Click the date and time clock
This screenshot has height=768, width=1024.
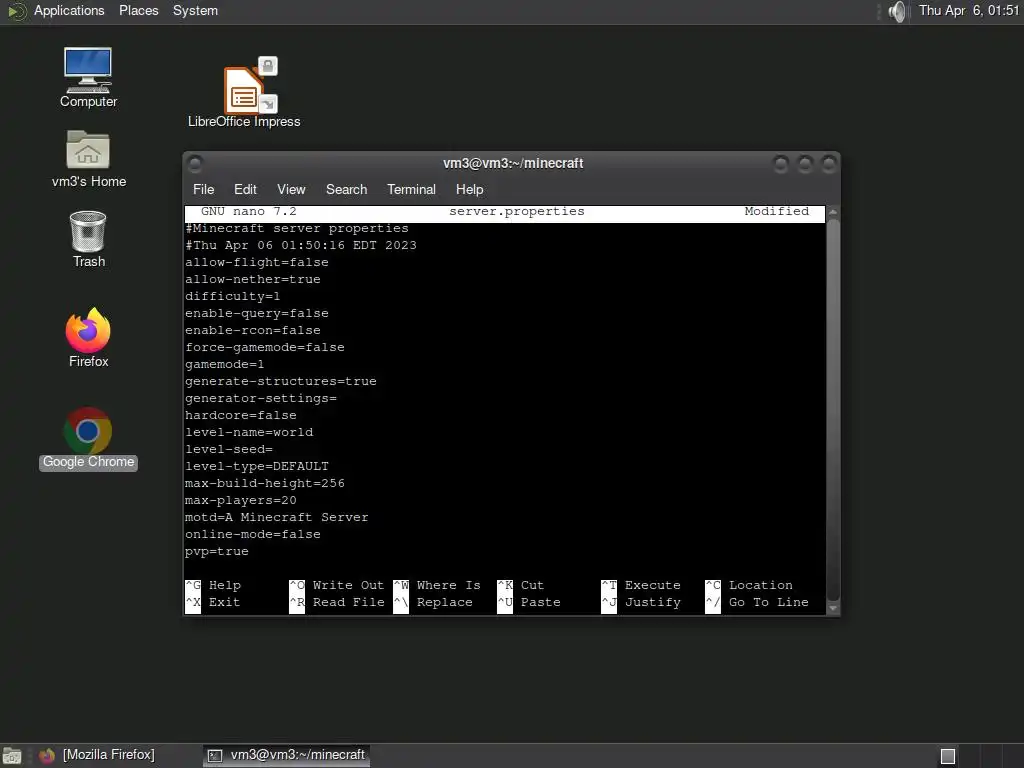(x=968, y=10)
